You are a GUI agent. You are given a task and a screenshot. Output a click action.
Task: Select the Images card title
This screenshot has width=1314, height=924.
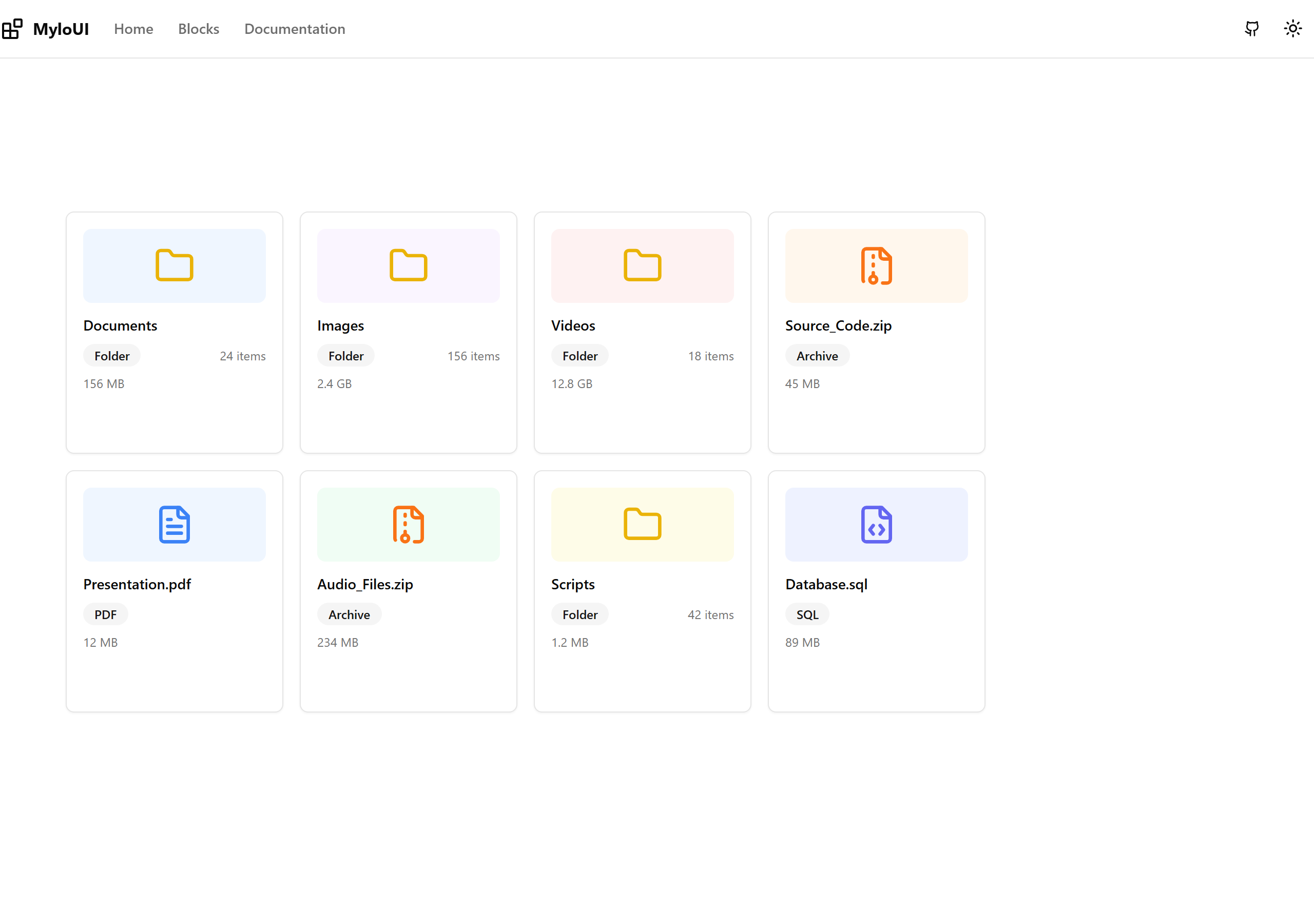click(340, 326)
